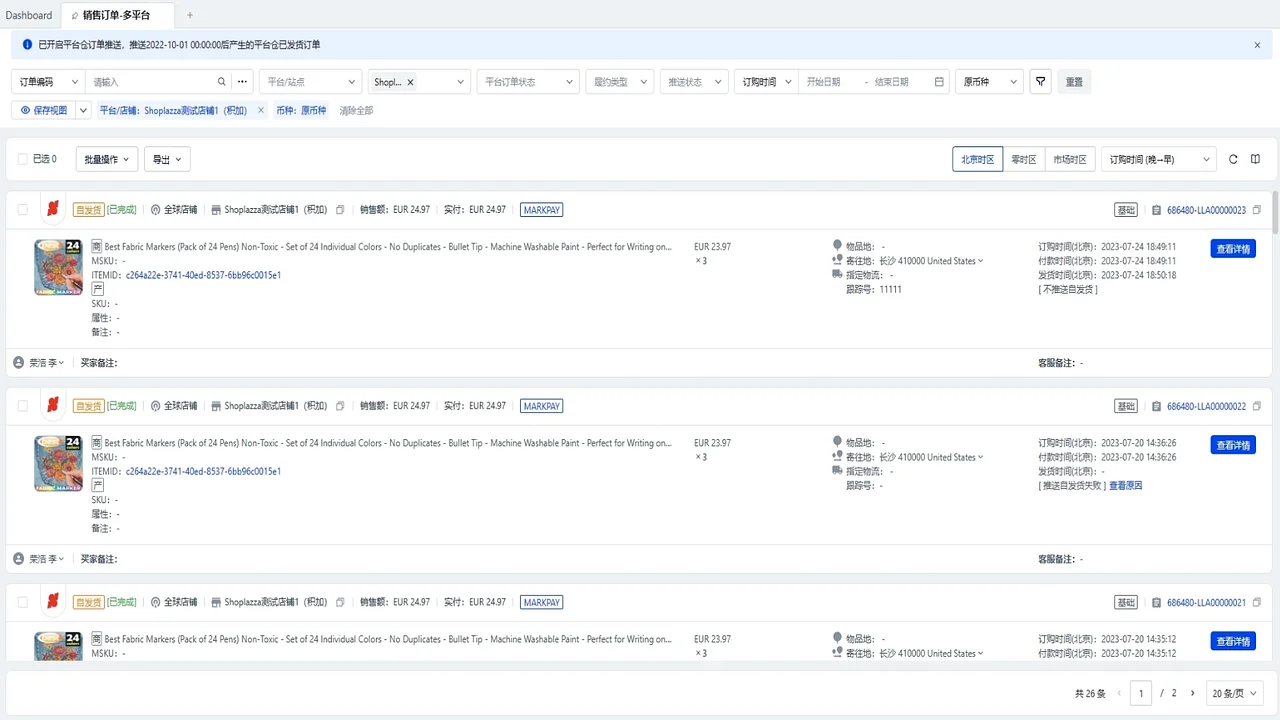Viewport: 1280px width, 720px height.
Task: Click the copy icon next to Shoplazza测试店铺1
Action: click(340, 209)
